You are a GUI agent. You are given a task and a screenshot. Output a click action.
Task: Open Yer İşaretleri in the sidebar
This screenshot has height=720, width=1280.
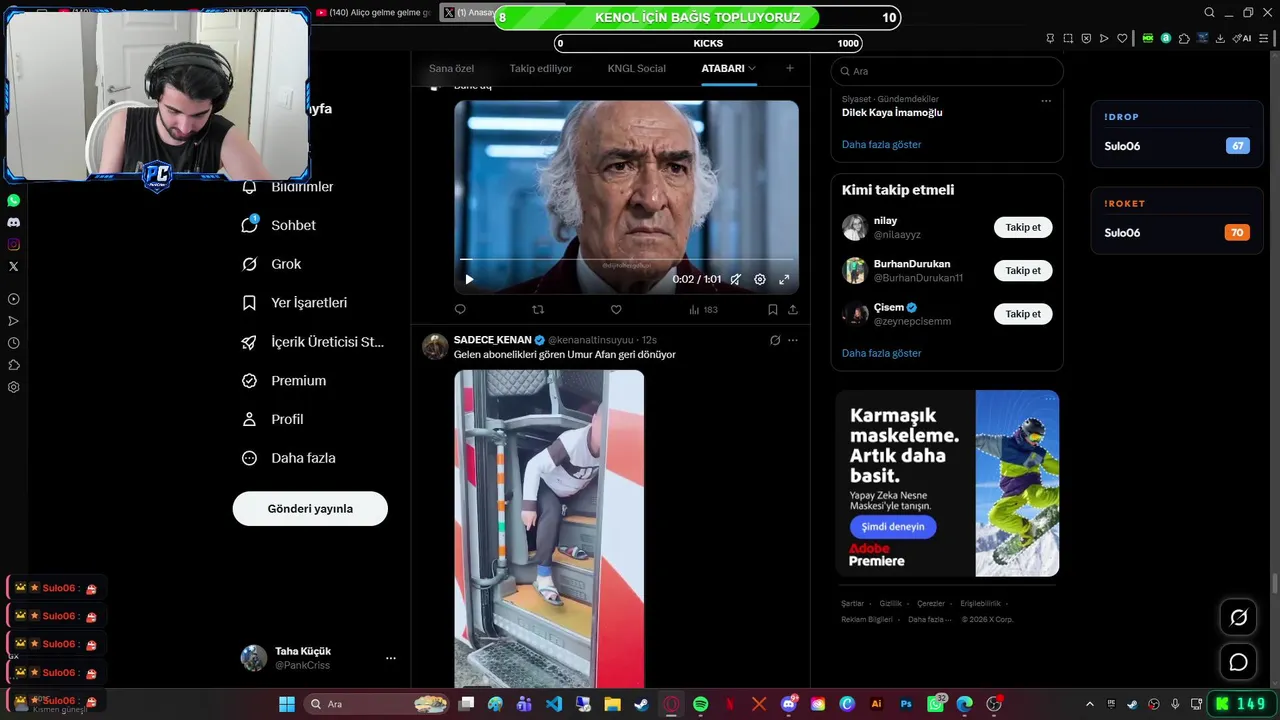pos(295,303)
